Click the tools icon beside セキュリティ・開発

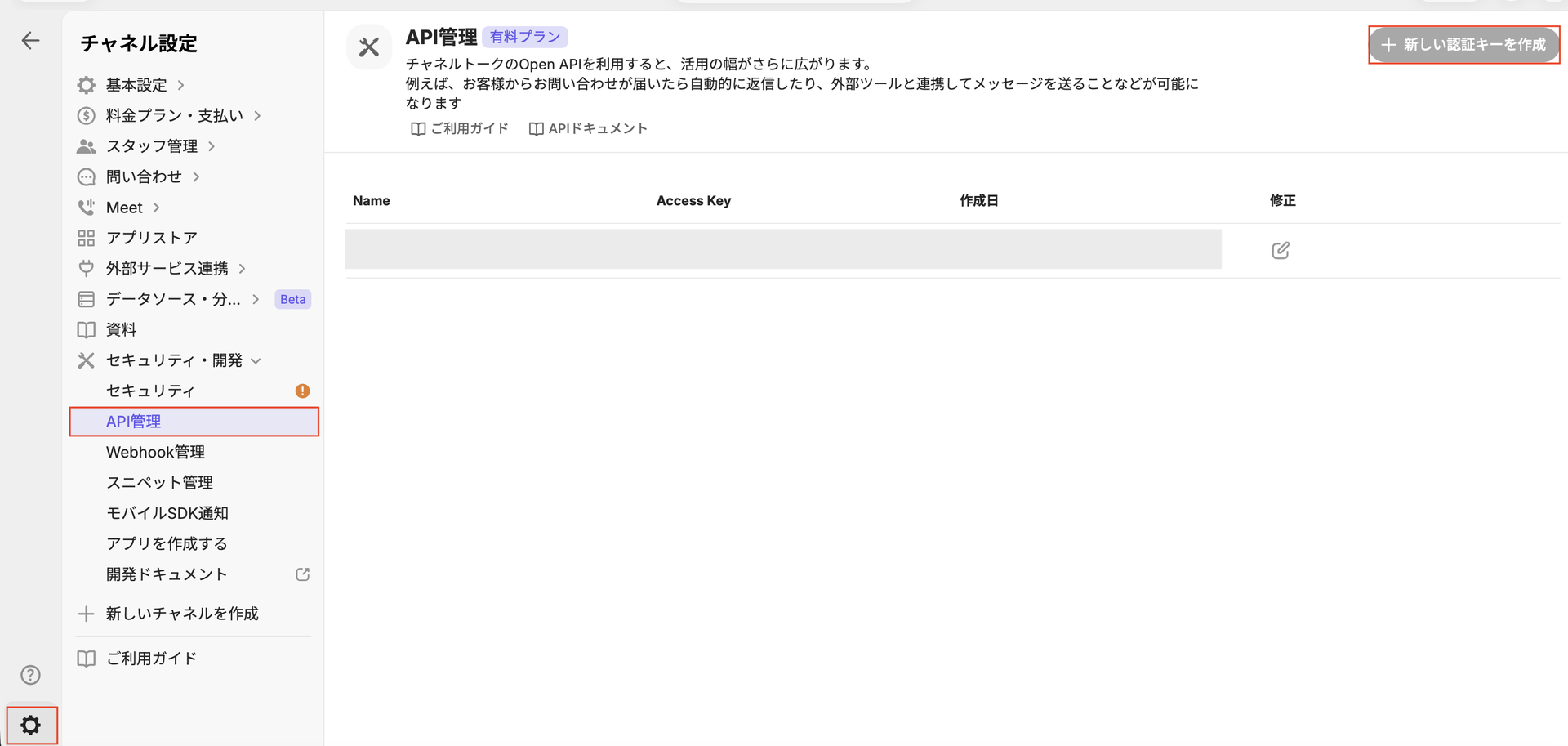tap(86, 360)
